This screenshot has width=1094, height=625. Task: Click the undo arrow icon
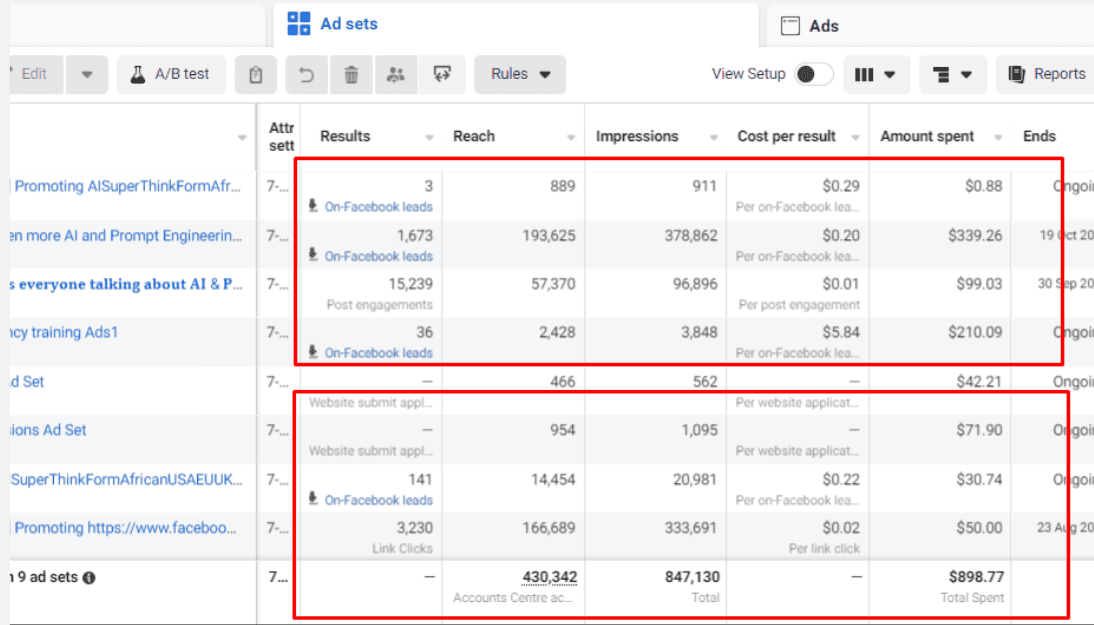point(307,74)
